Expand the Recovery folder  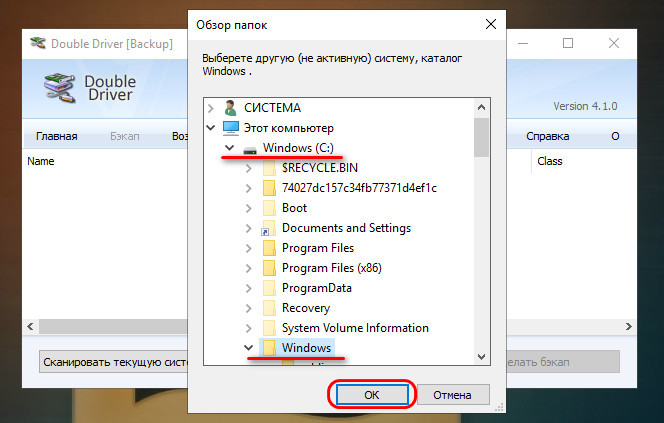point(249,308)
